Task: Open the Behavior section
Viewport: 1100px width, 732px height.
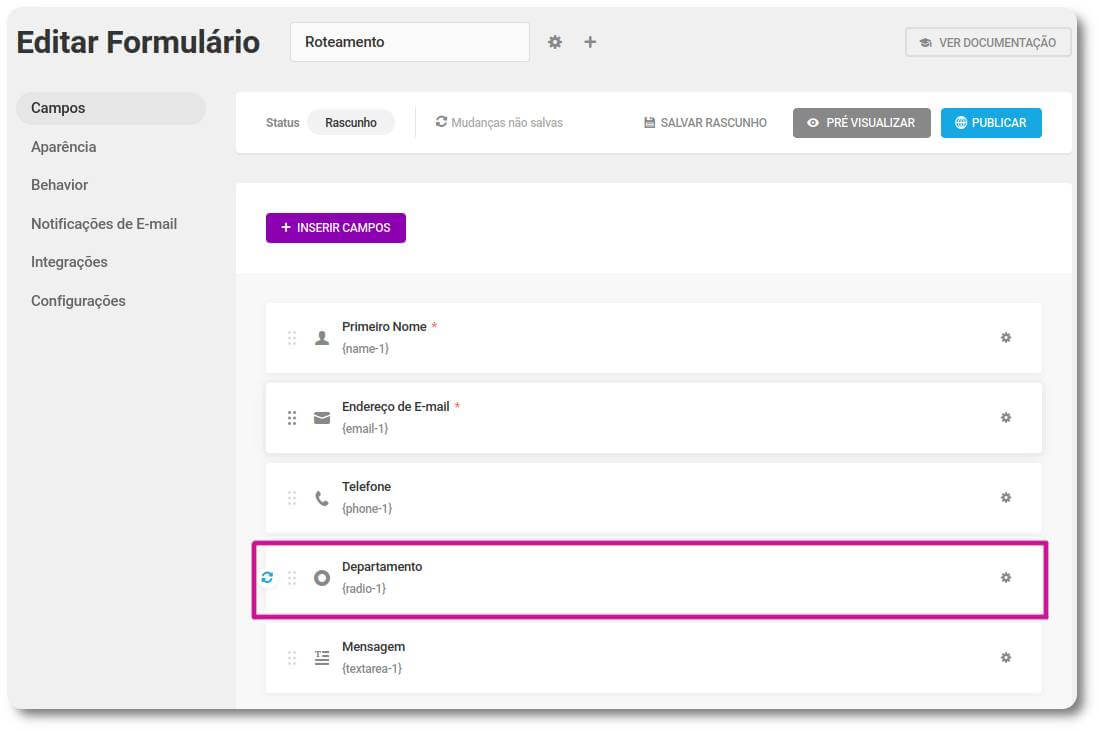Action: (60, 185)
